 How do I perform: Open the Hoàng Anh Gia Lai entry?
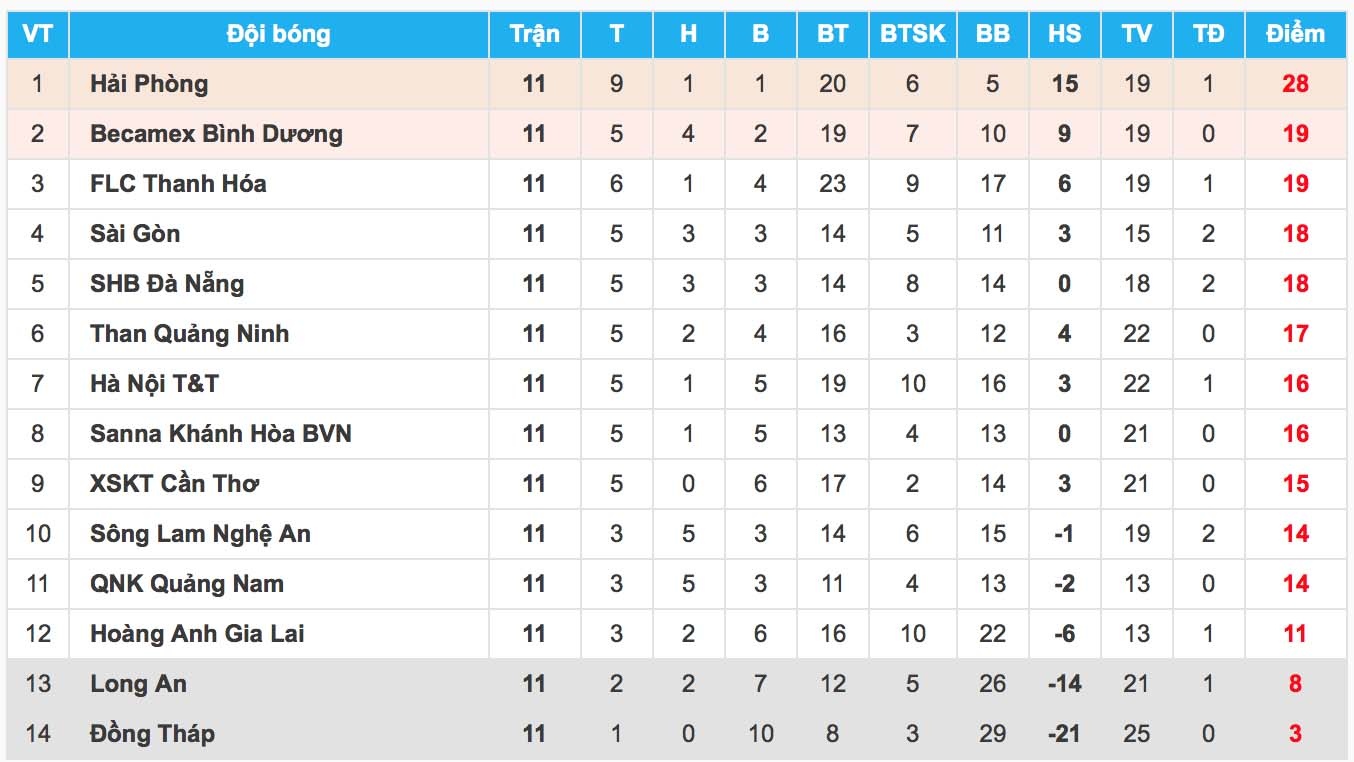tap(197, 634)
